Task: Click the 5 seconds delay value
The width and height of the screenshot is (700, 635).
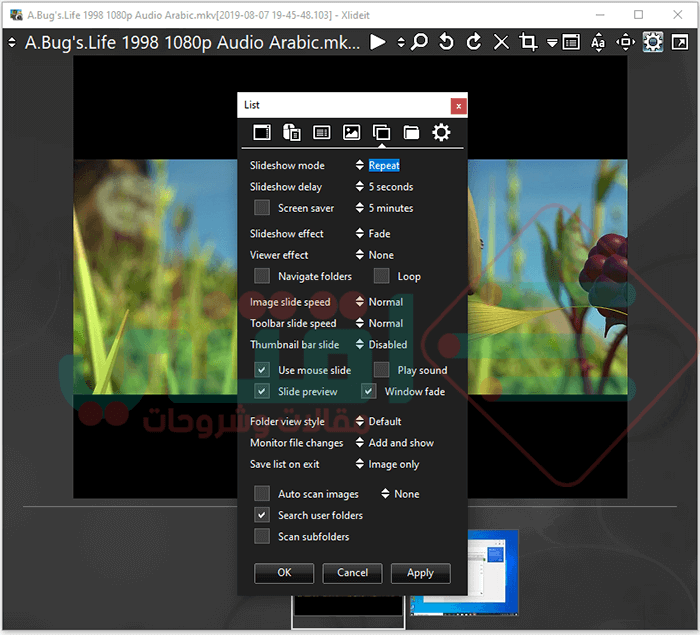Action: [391, 187]
